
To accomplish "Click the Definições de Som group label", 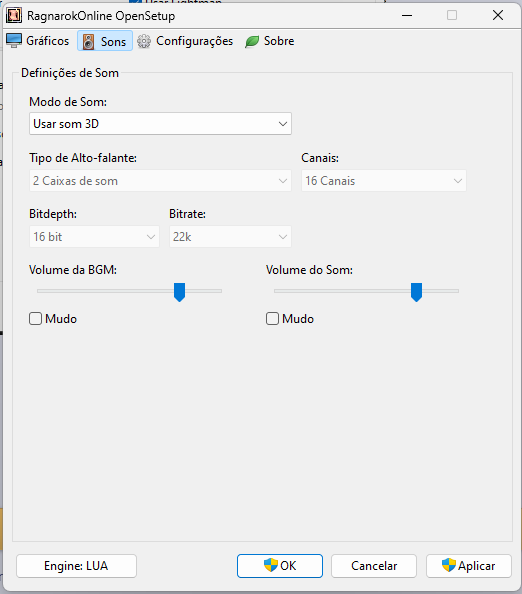I will [70, 73].
